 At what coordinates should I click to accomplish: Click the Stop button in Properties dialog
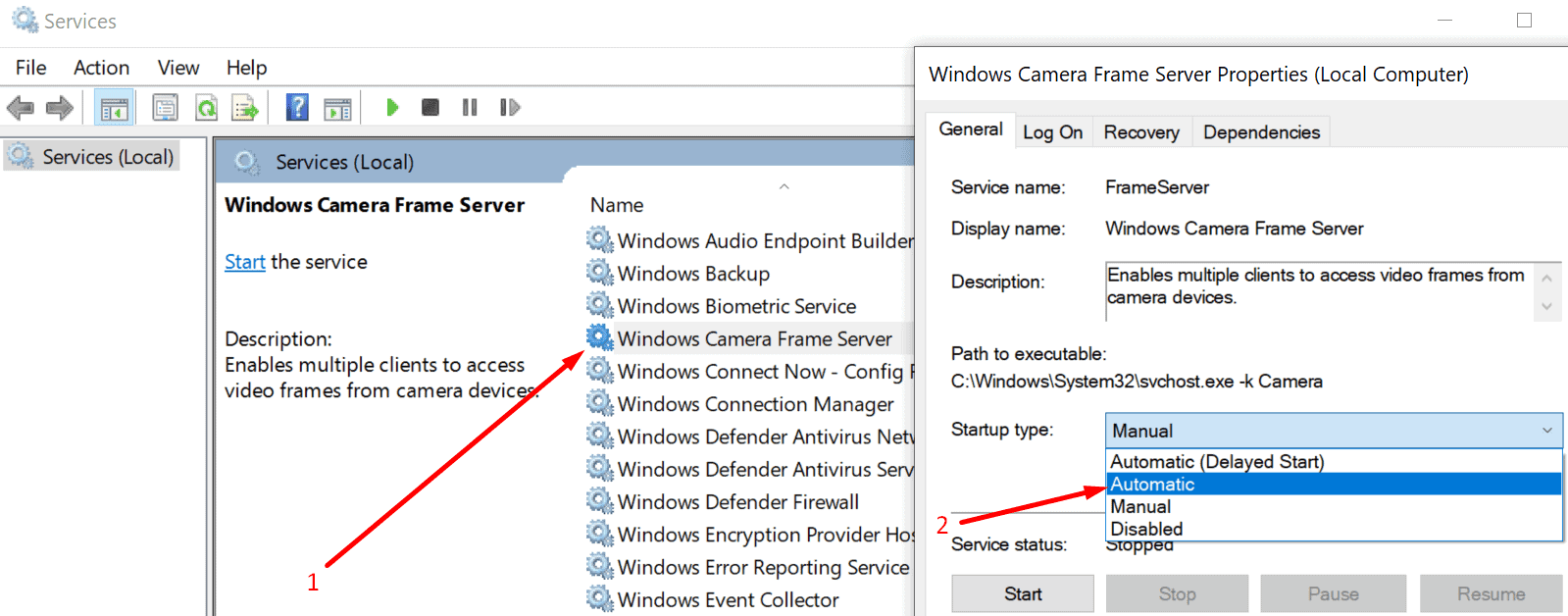(x=1177, y=593)
